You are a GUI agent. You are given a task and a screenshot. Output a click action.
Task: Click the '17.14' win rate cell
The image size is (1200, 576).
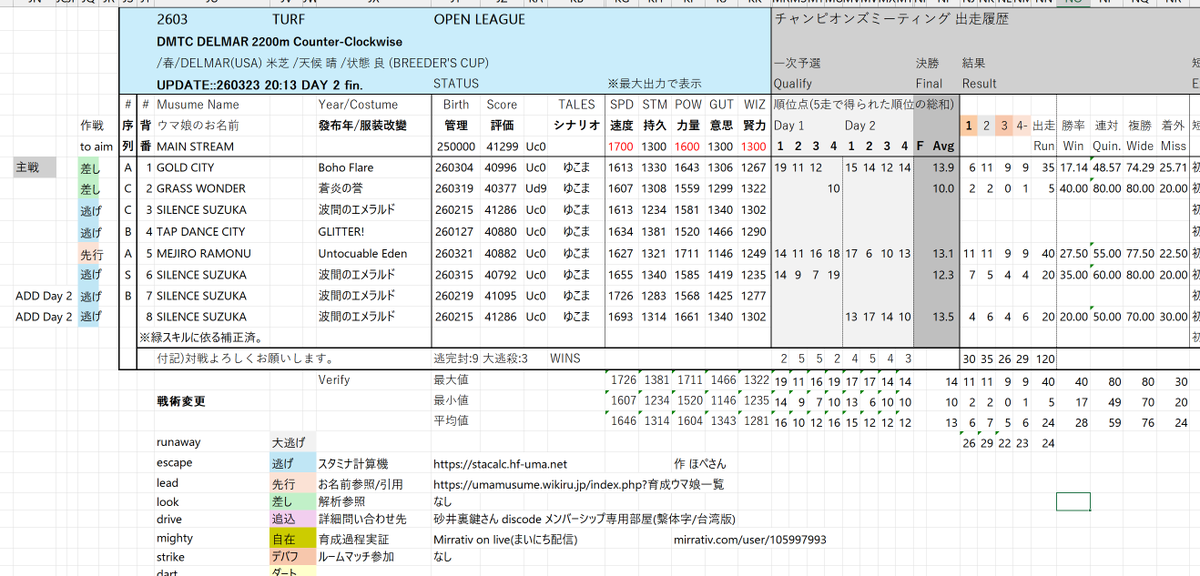click(1074, 168)
